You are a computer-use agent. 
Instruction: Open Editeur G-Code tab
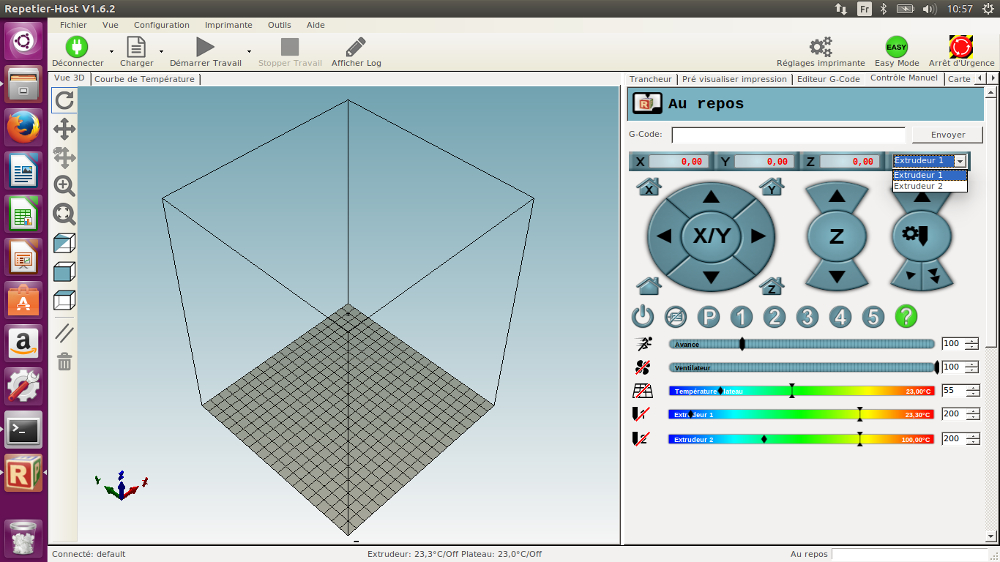[828, 79]
